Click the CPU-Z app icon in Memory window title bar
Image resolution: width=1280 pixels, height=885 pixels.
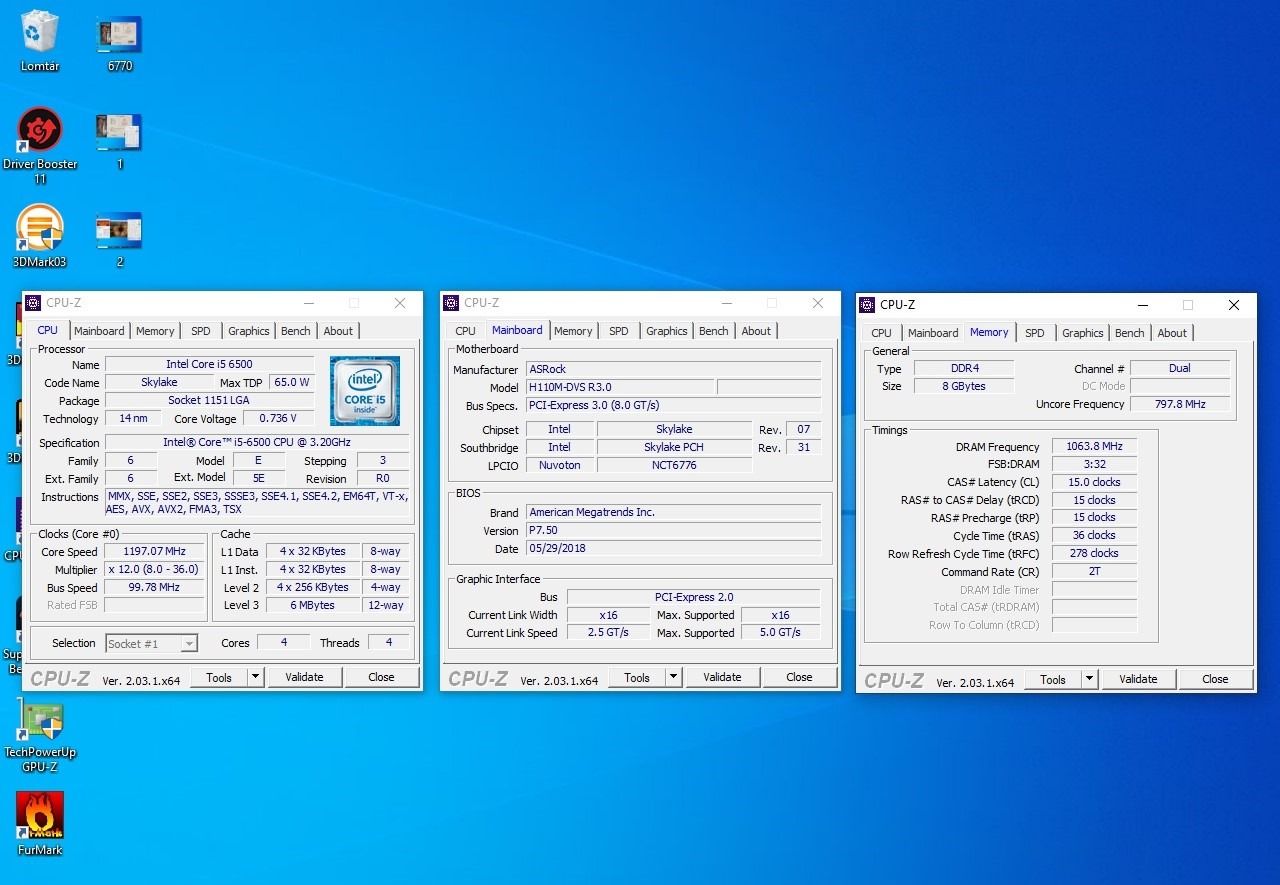coord(867,305)
